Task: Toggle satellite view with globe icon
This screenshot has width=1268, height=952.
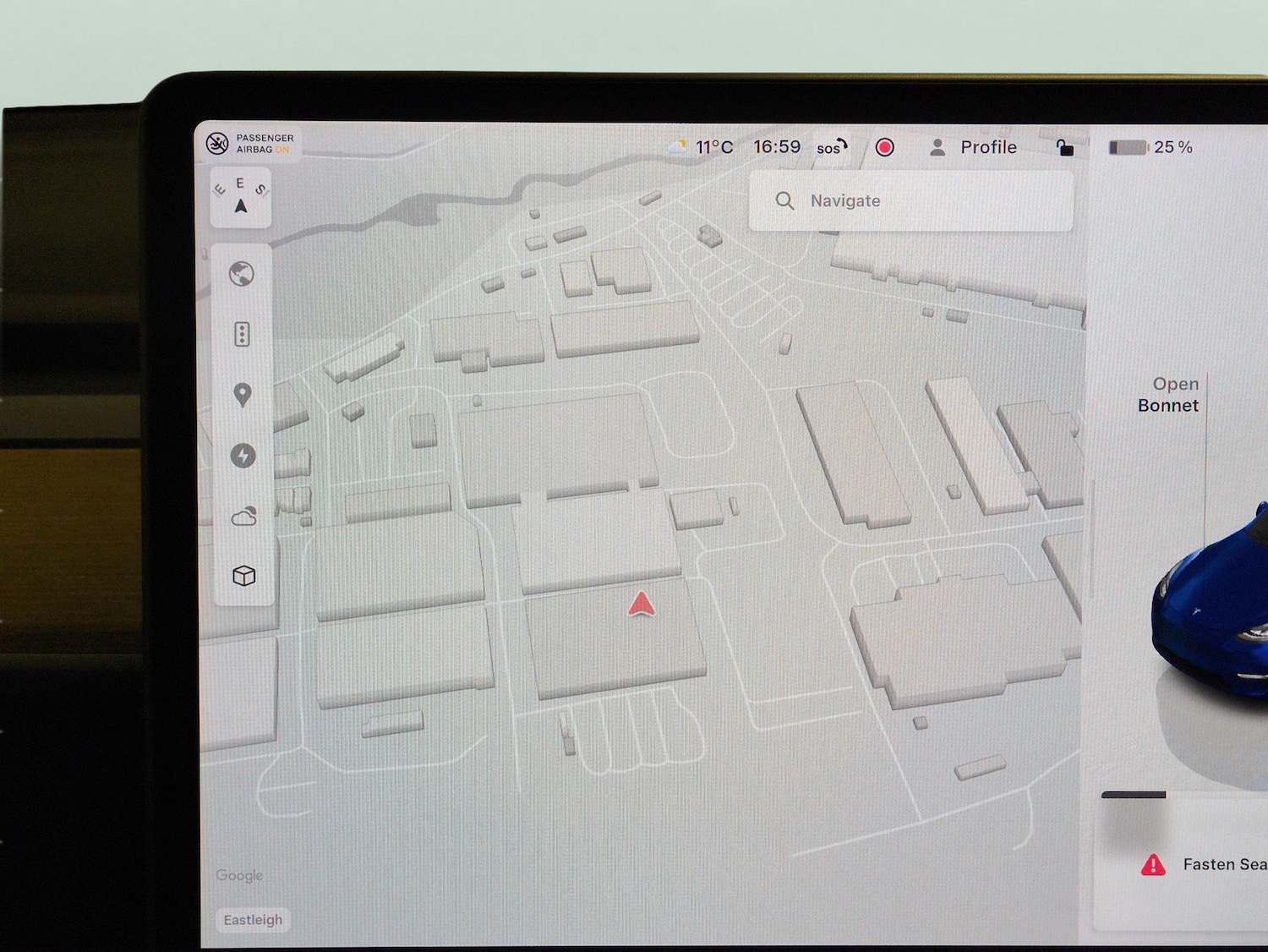Action: pyautogui.click(x=242, y=274)
